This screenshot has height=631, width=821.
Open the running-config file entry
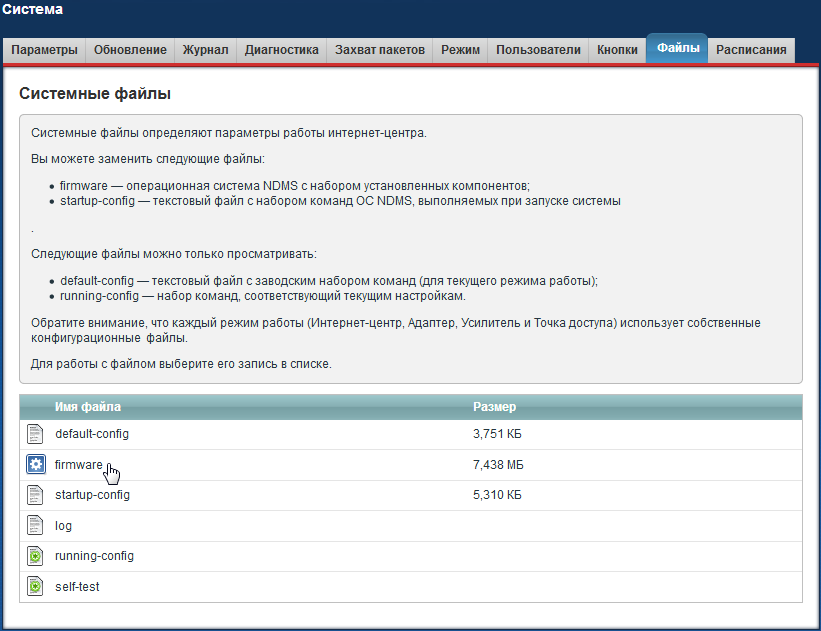tap(94, 556)
